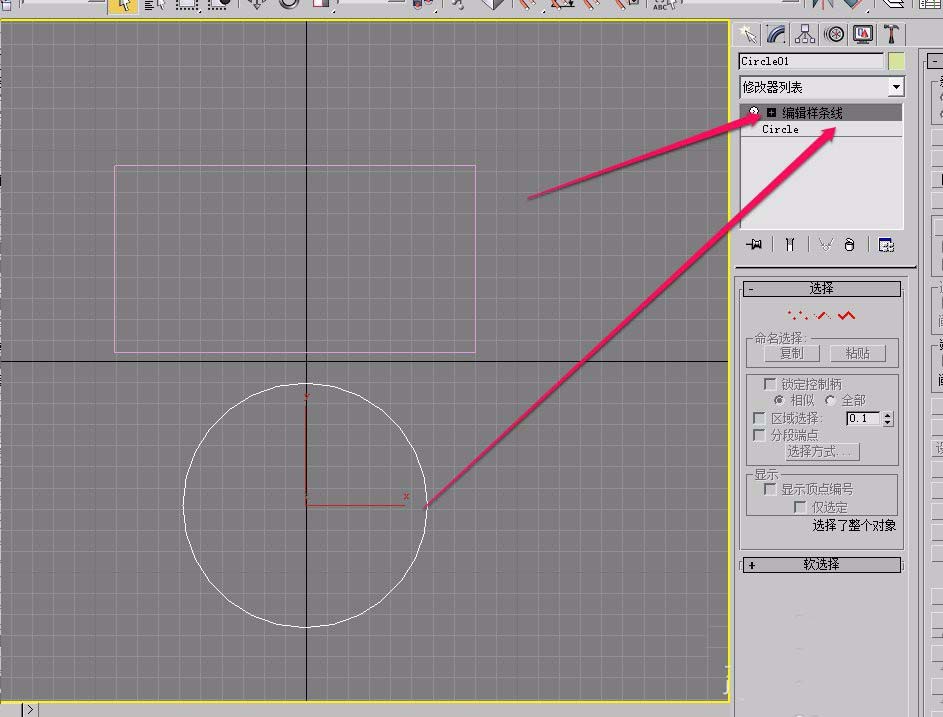Viewport: 943px width, 717px height.
Task: Open the Hierarchy panel icon
Action: [x=805, y=34]
